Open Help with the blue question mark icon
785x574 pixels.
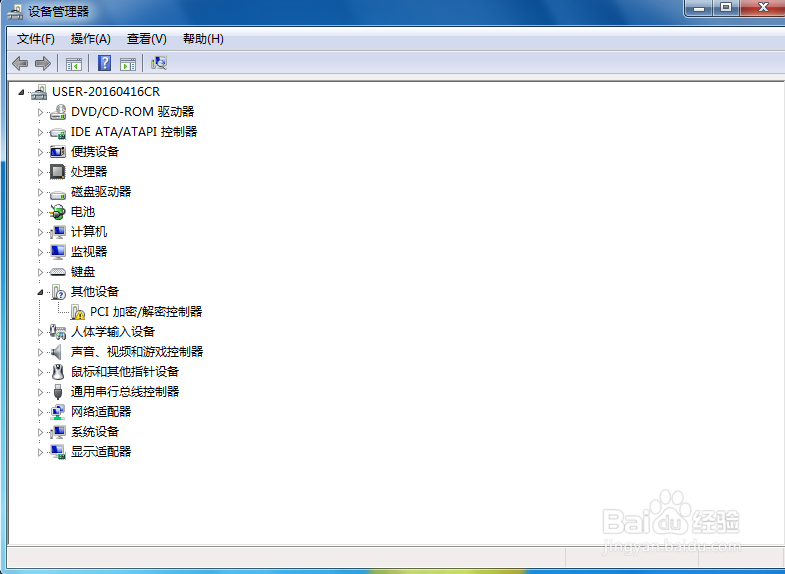click(104, 63)
